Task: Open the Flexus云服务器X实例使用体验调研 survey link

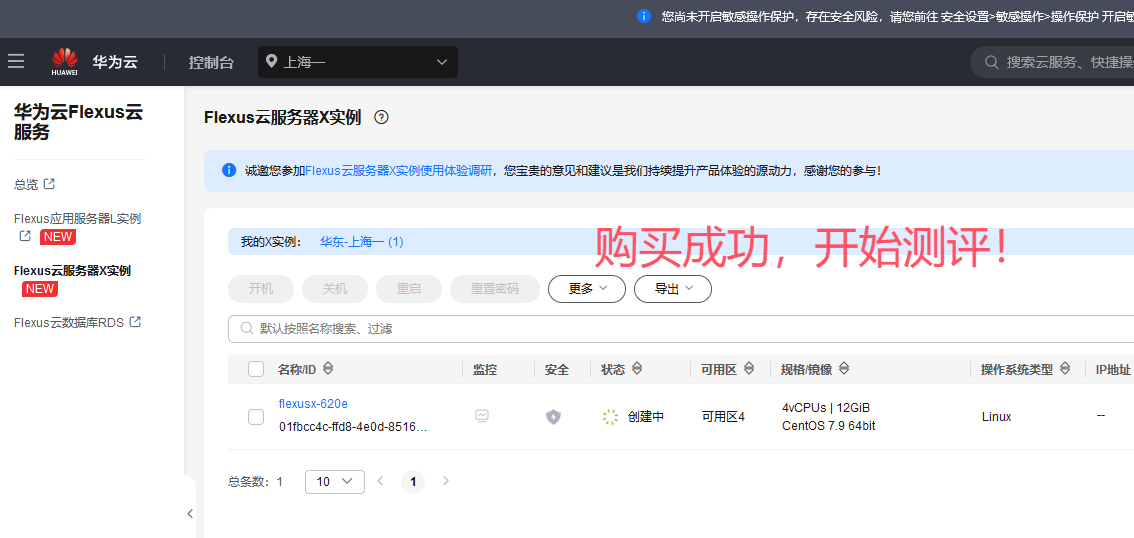Action: (x=398, y=171)
